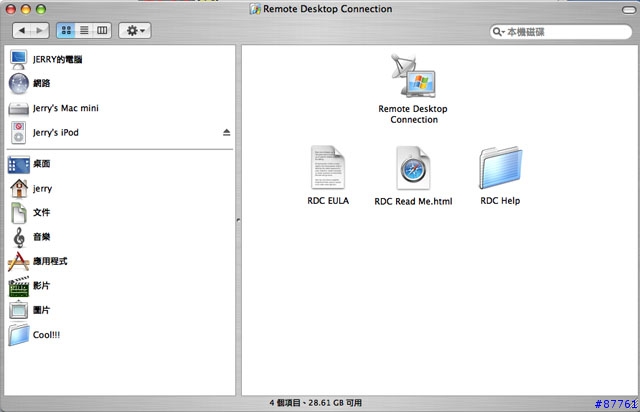
Task: Eject Jerry's iPod
Action: 227,132
